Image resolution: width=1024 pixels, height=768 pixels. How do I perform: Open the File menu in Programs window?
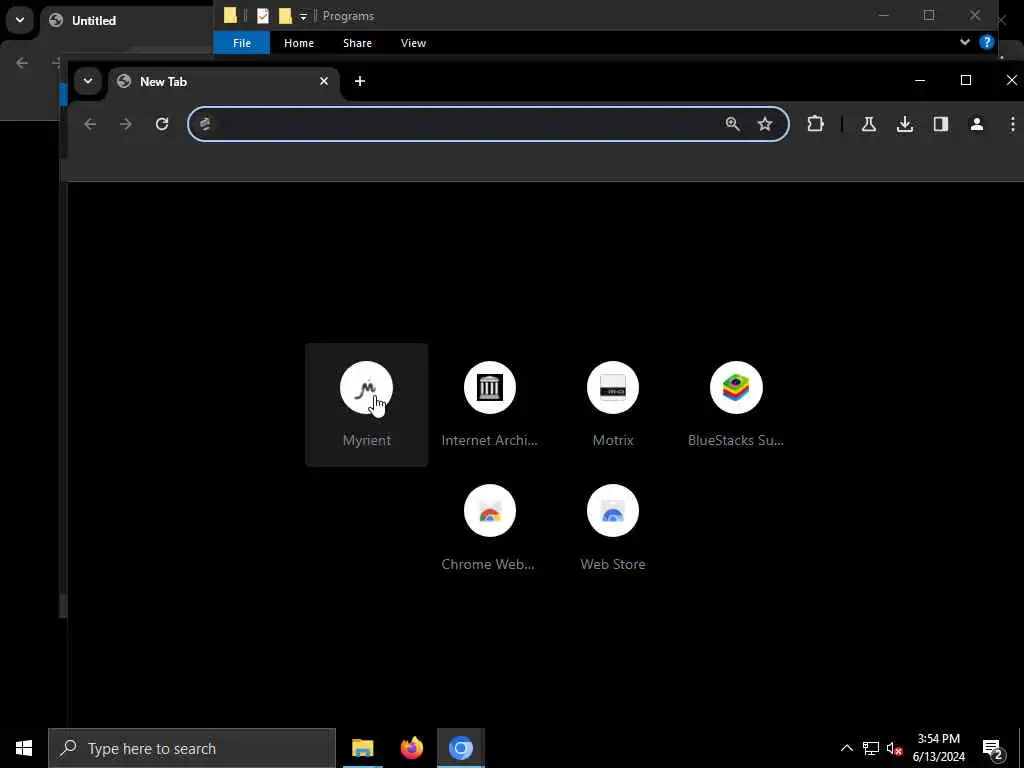click(x=242, y=43)
